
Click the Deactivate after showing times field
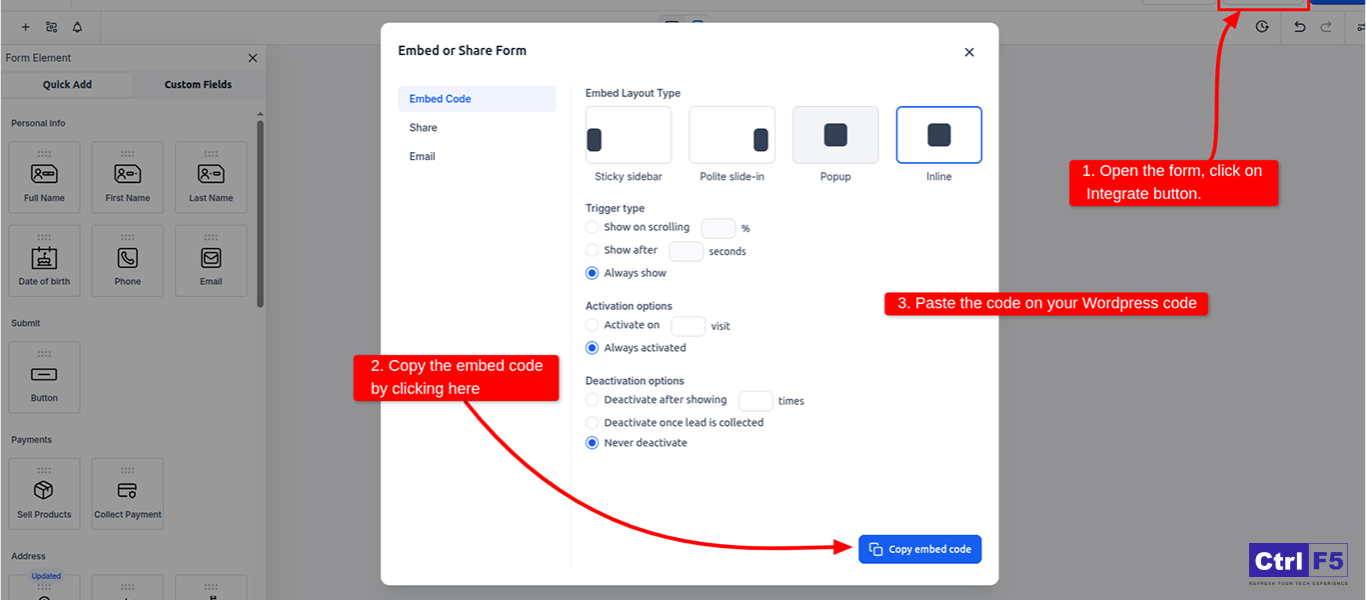(x=755, y=401)
